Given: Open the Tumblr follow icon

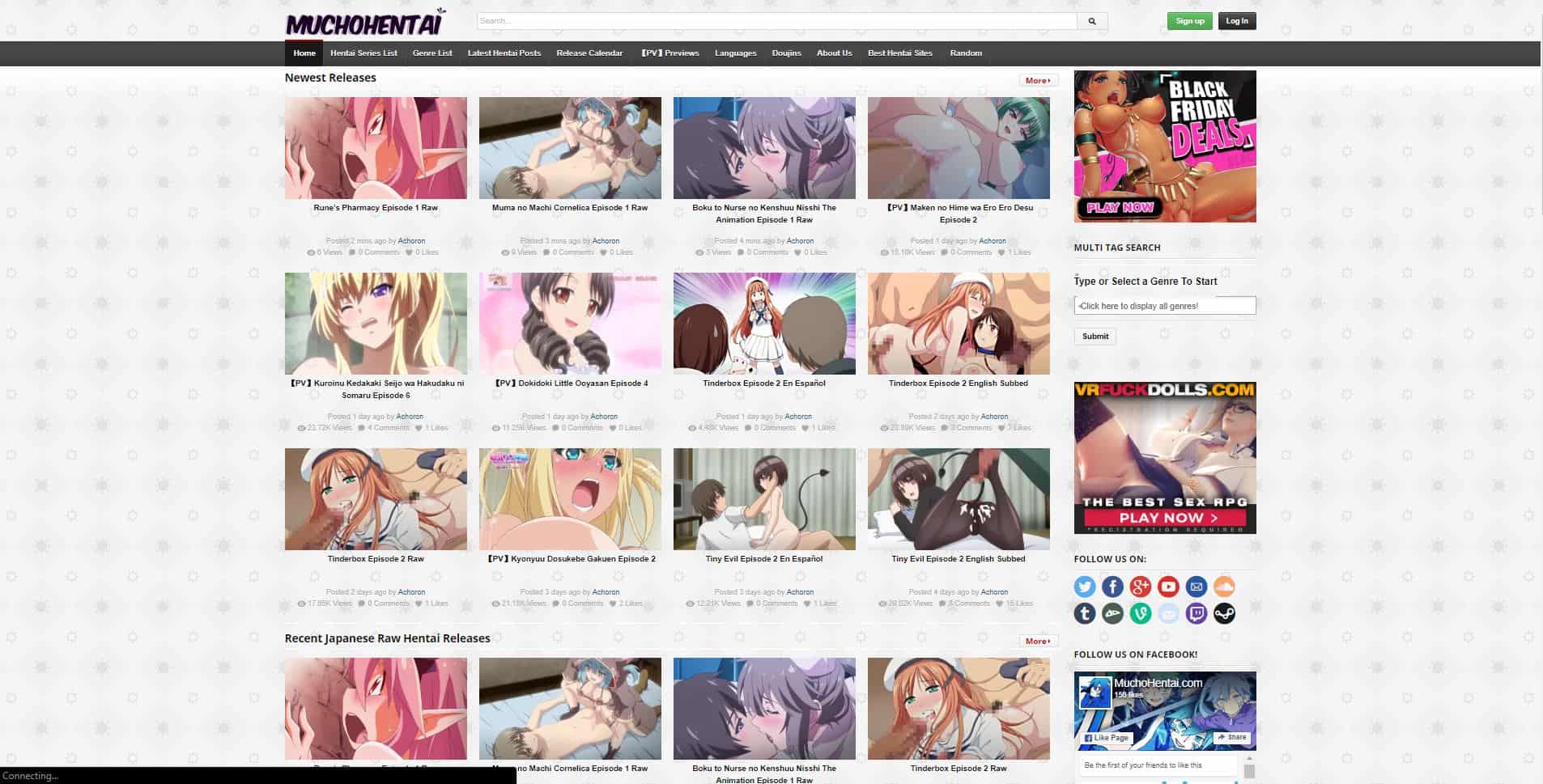Looking at the screenshot, I should 1085,613.
